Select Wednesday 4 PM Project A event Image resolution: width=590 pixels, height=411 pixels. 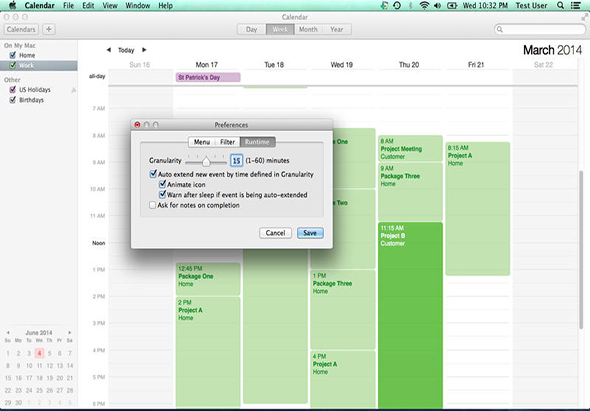[x=342, y=379]
